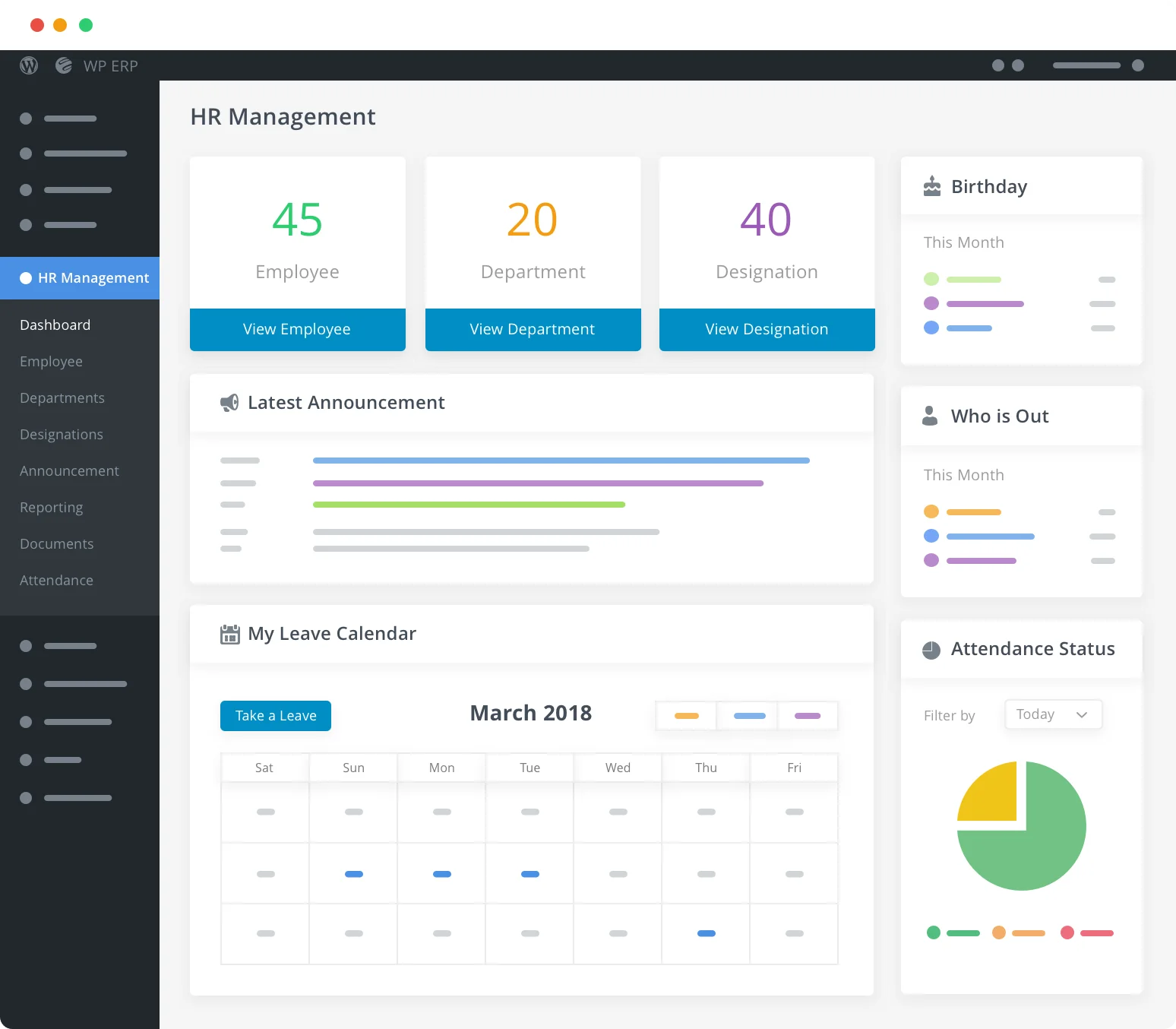Click the Take a Leave button
Viewport: 1176px width, 1029px height.
(x=275, y=715)
